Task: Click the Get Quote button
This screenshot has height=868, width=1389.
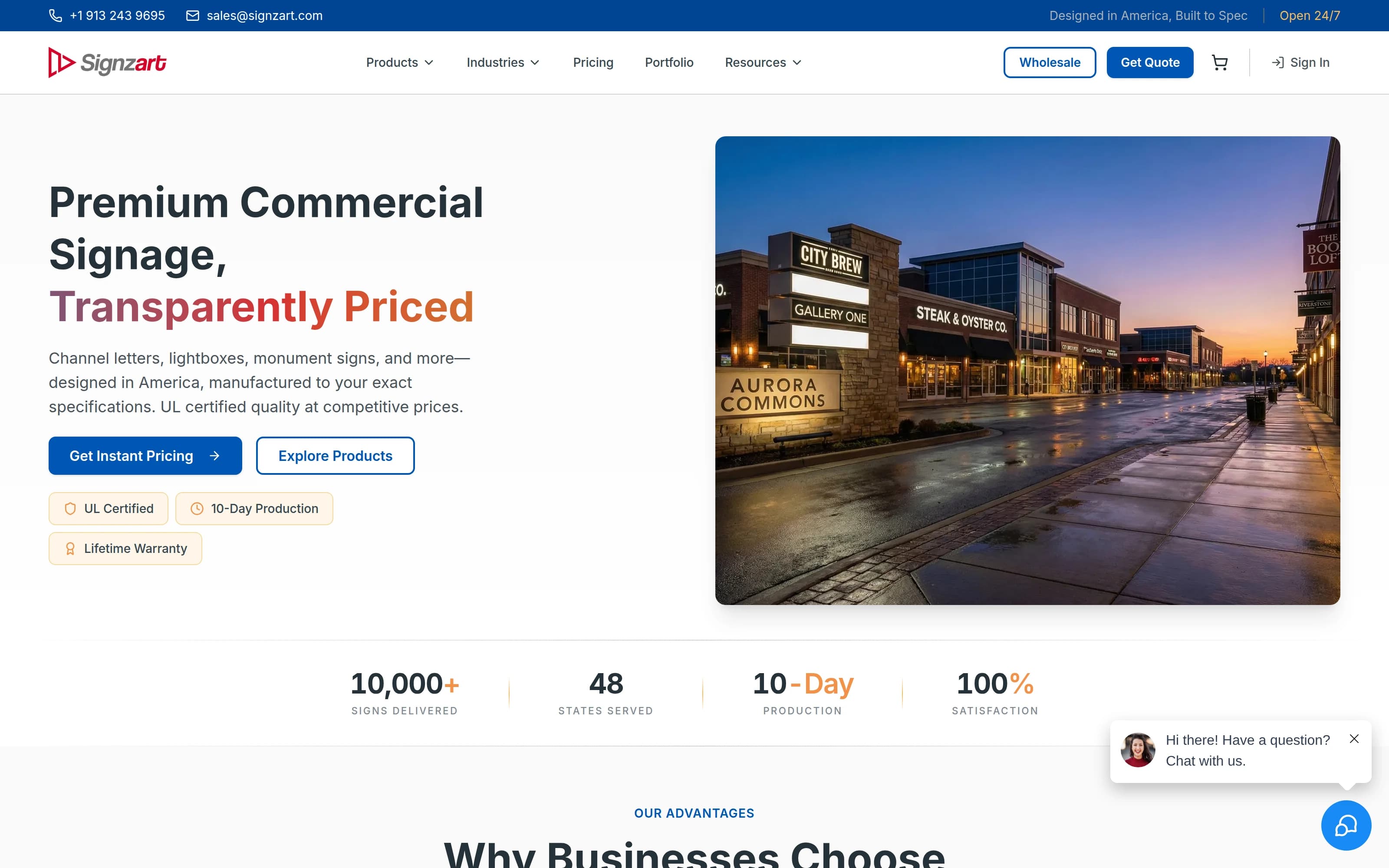Action: click(1150, 62)
